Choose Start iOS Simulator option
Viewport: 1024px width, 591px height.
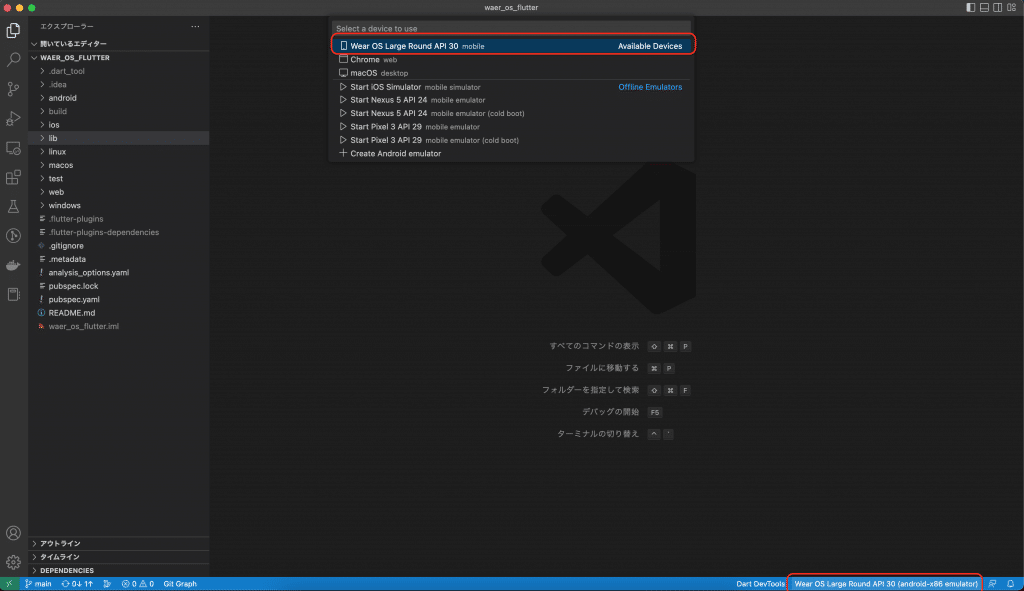(513, 87)
